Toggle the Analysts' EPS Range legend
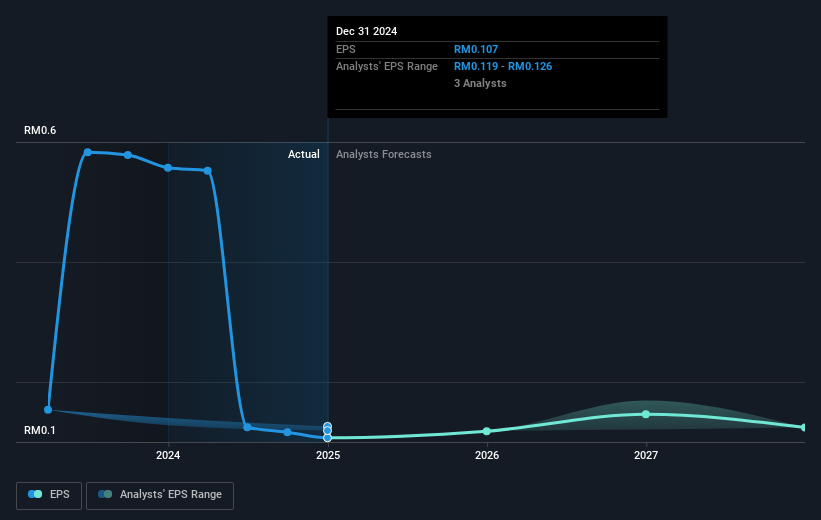Image resolution: width=821 pixels, height=520 pixels. coord(160,495)
